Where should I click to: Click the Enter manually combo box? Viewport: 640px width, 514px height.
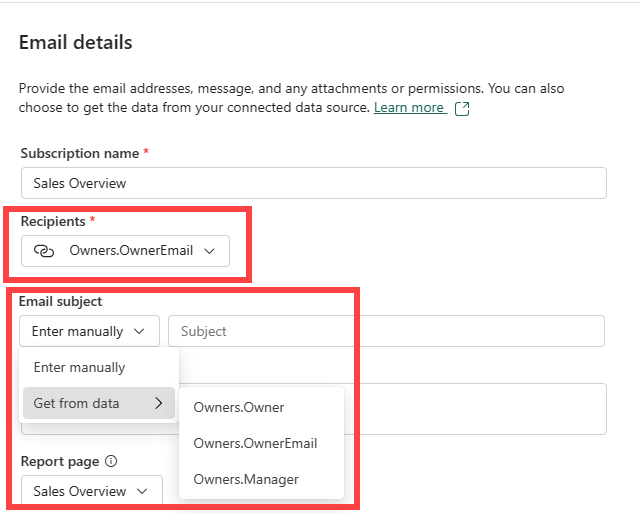pyautogui.click(x=89, y=331)
